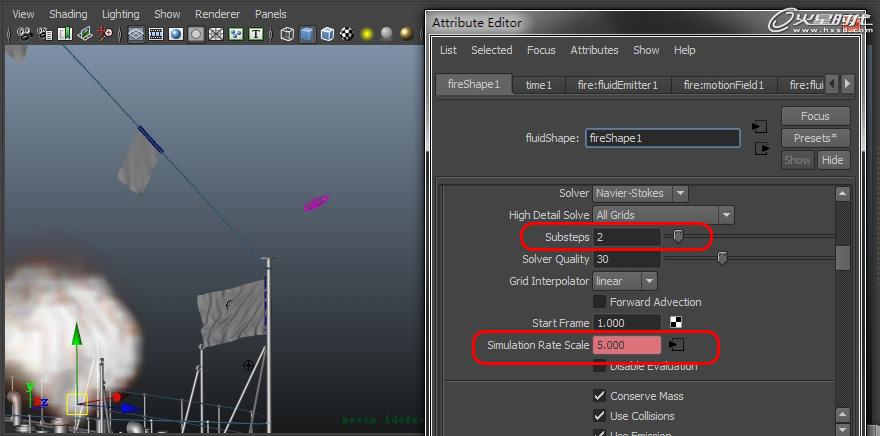Open the View menu in viewport panel

(23, 14)
